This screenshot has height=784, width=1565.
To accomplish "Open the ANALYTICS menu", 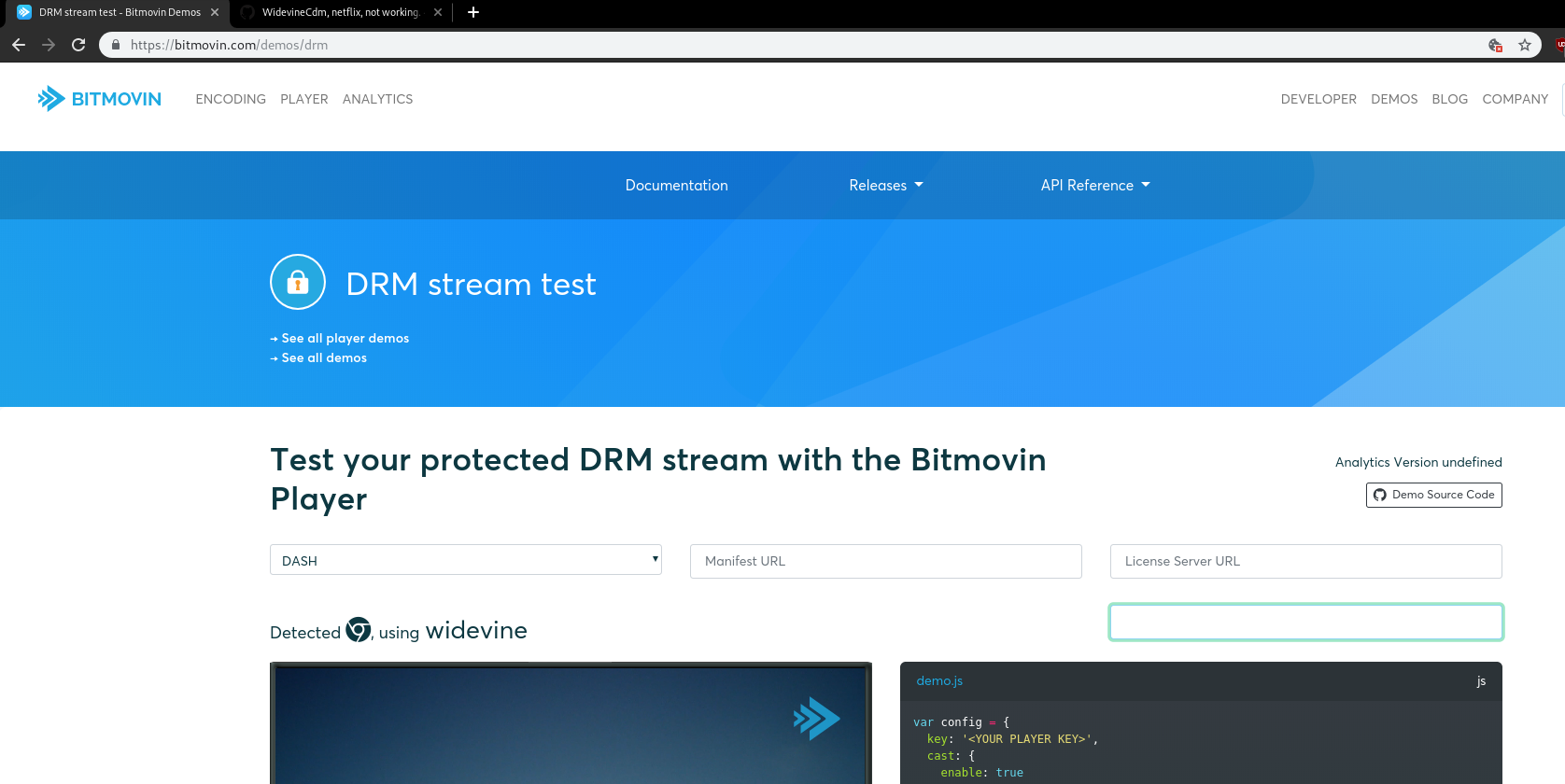I will click(x=377, y=99).
